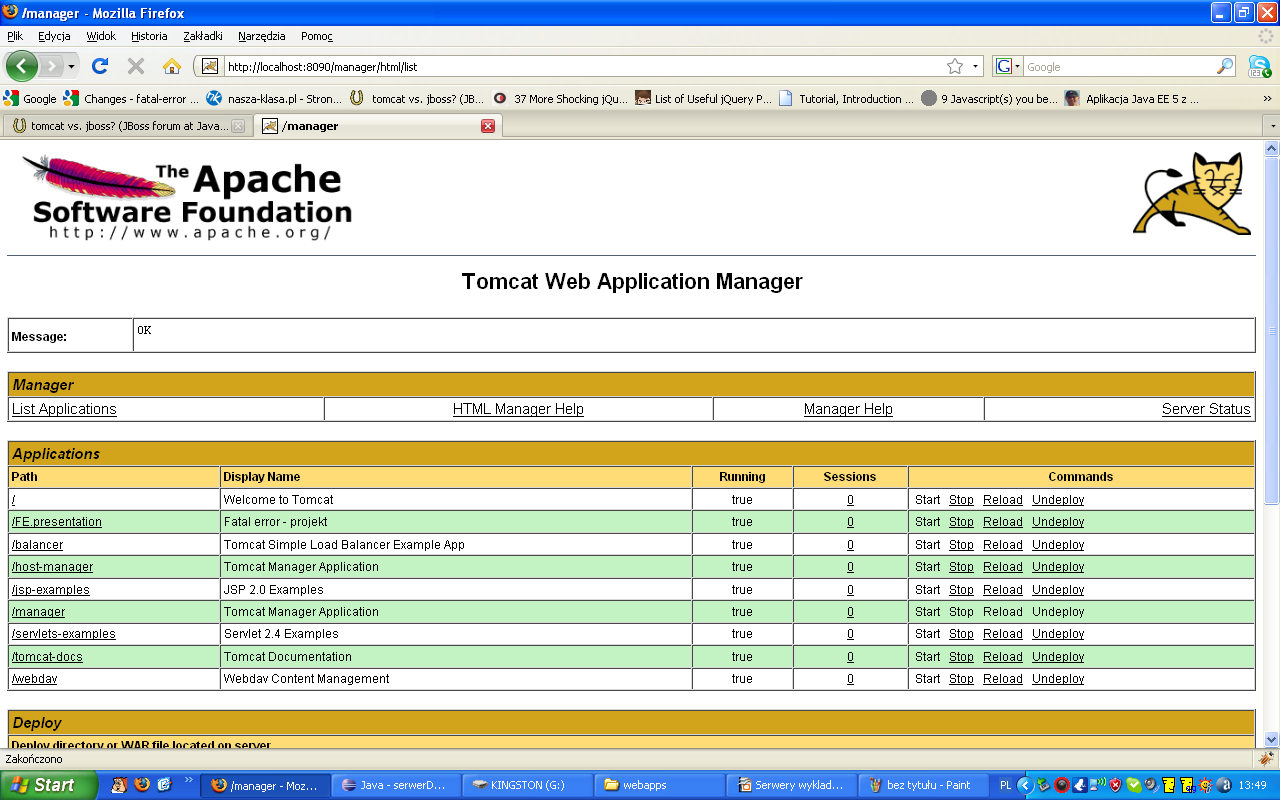Open the 'Changes - fatal-error' bookmark
The image size is (1280, 800).
click(x=131, y=98)
